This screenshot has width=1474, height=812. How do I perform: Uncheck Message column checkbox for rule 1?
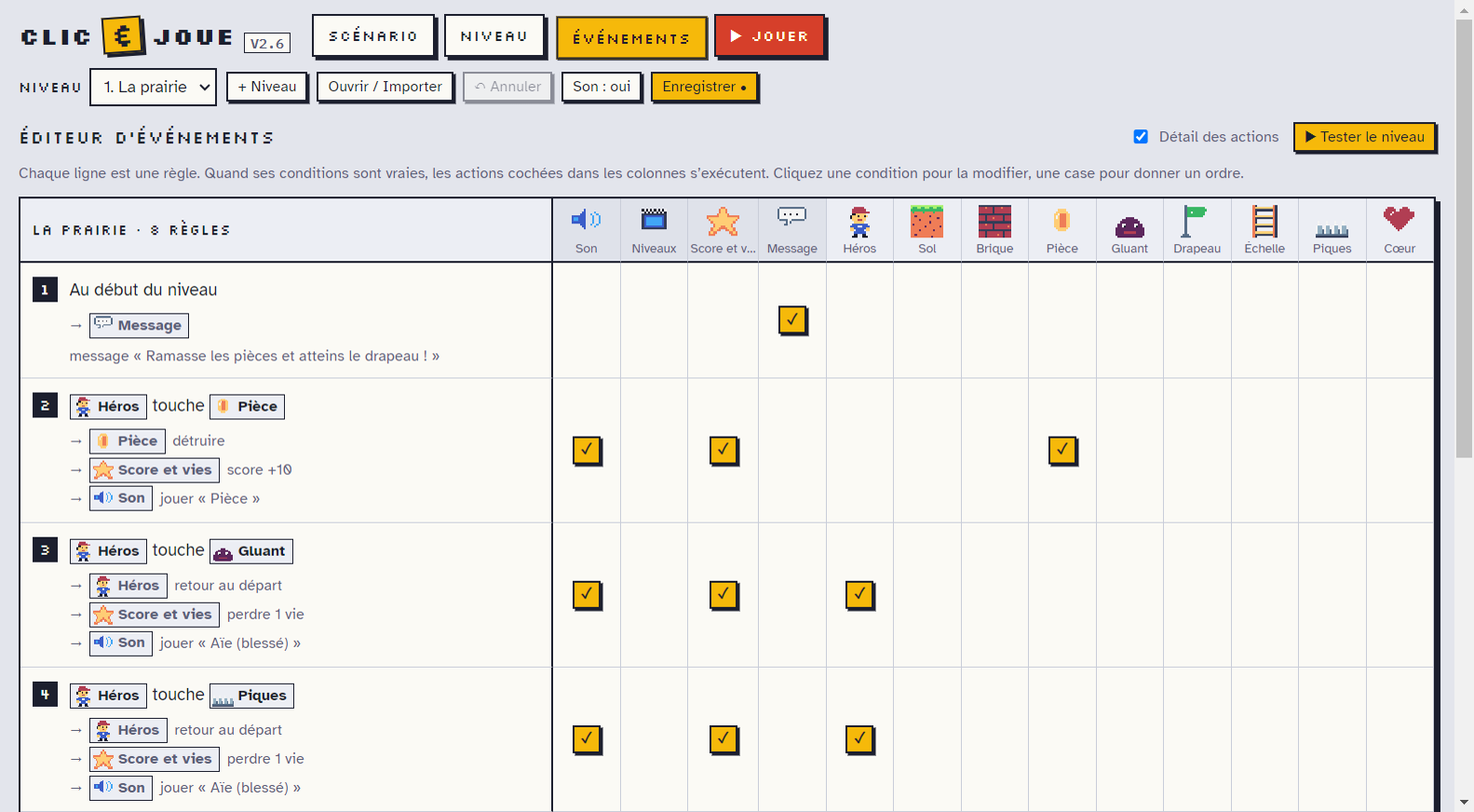pos(792,319)
